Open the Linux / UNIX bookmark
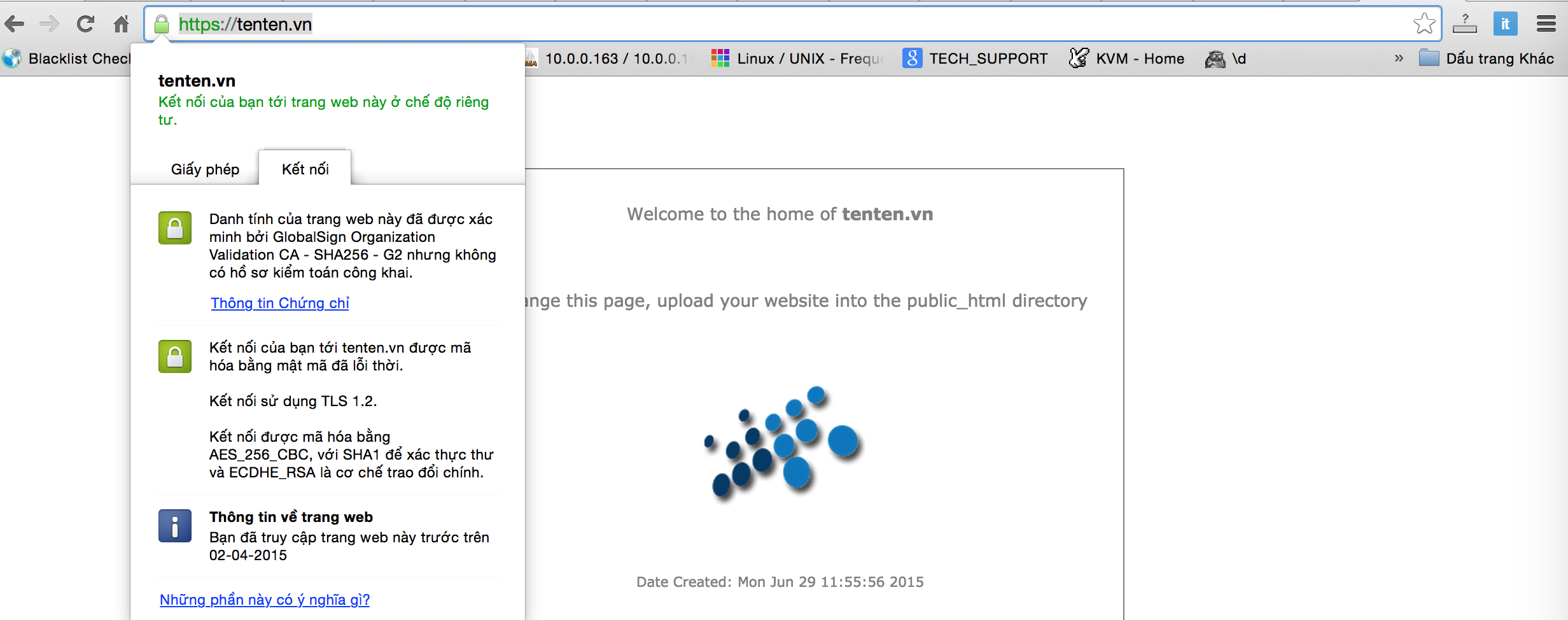This screenshot has width=1568, height=620. tap(797, 59)
